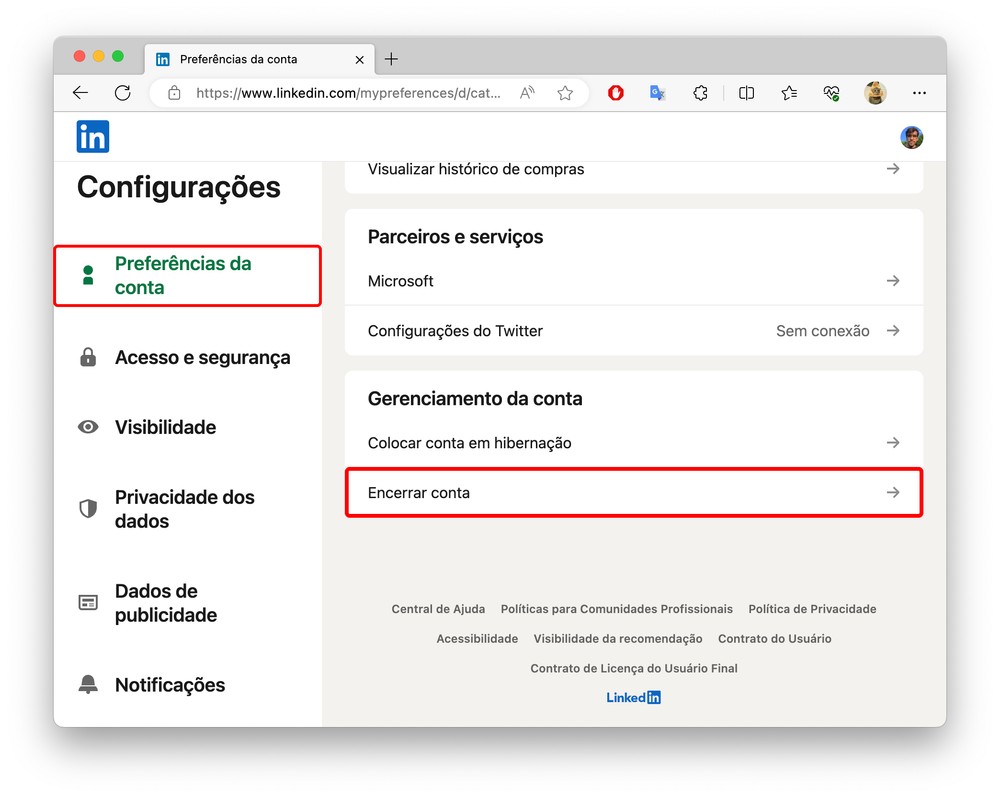Open Privacidade dos dados section
Screen dimensions: 1000x798
tap(166, 509)
